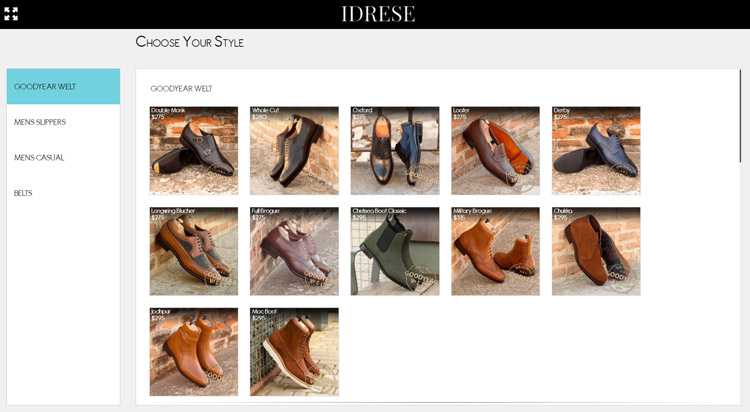Select the Goodyear Welt category tab
Viewport: 750px width, 412px height.
click(x=63, y=87)
